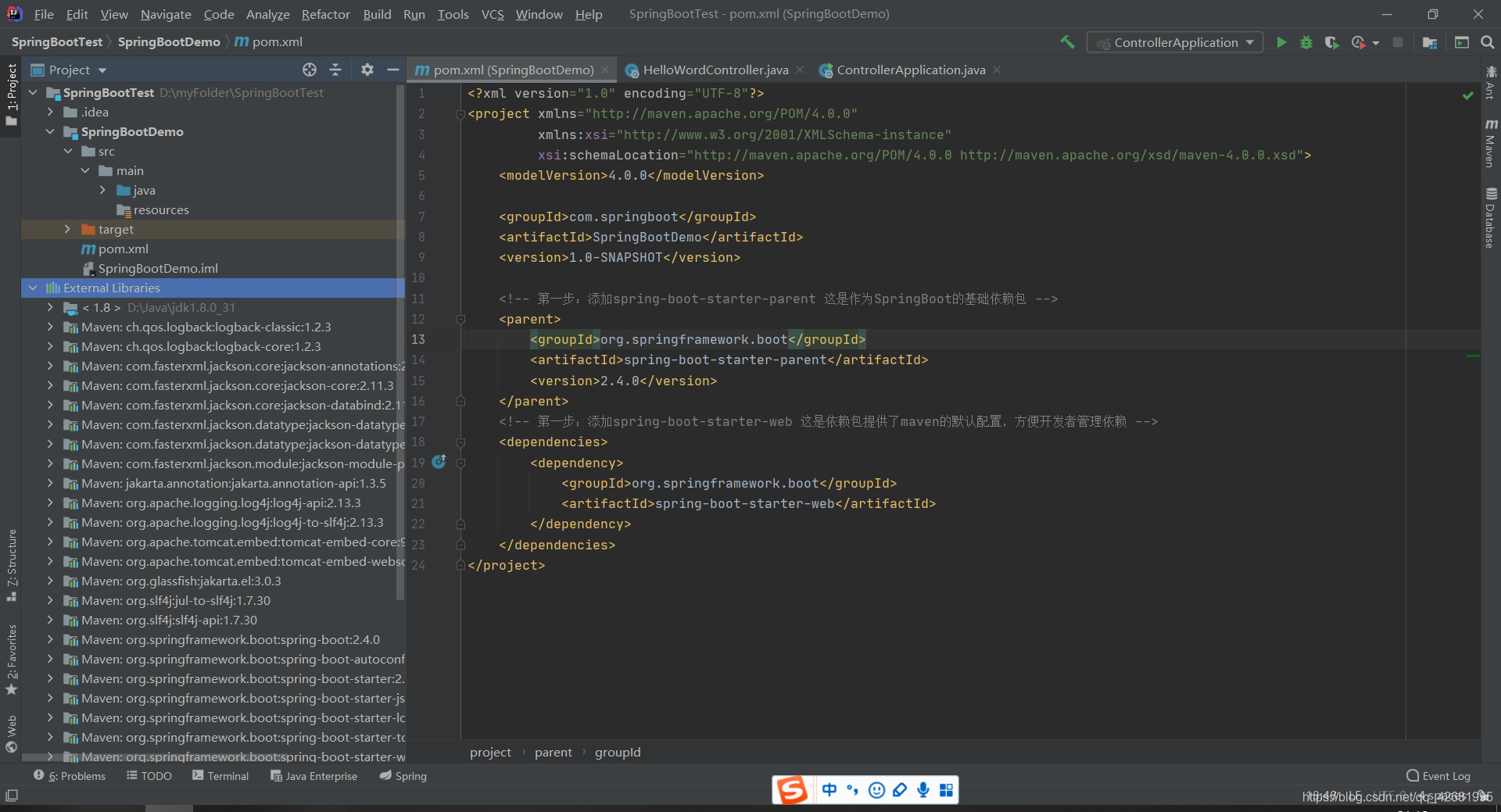The image size is (1501, 812).
Task: Click the parent editor breadcrumb
Action: (553, 753)
